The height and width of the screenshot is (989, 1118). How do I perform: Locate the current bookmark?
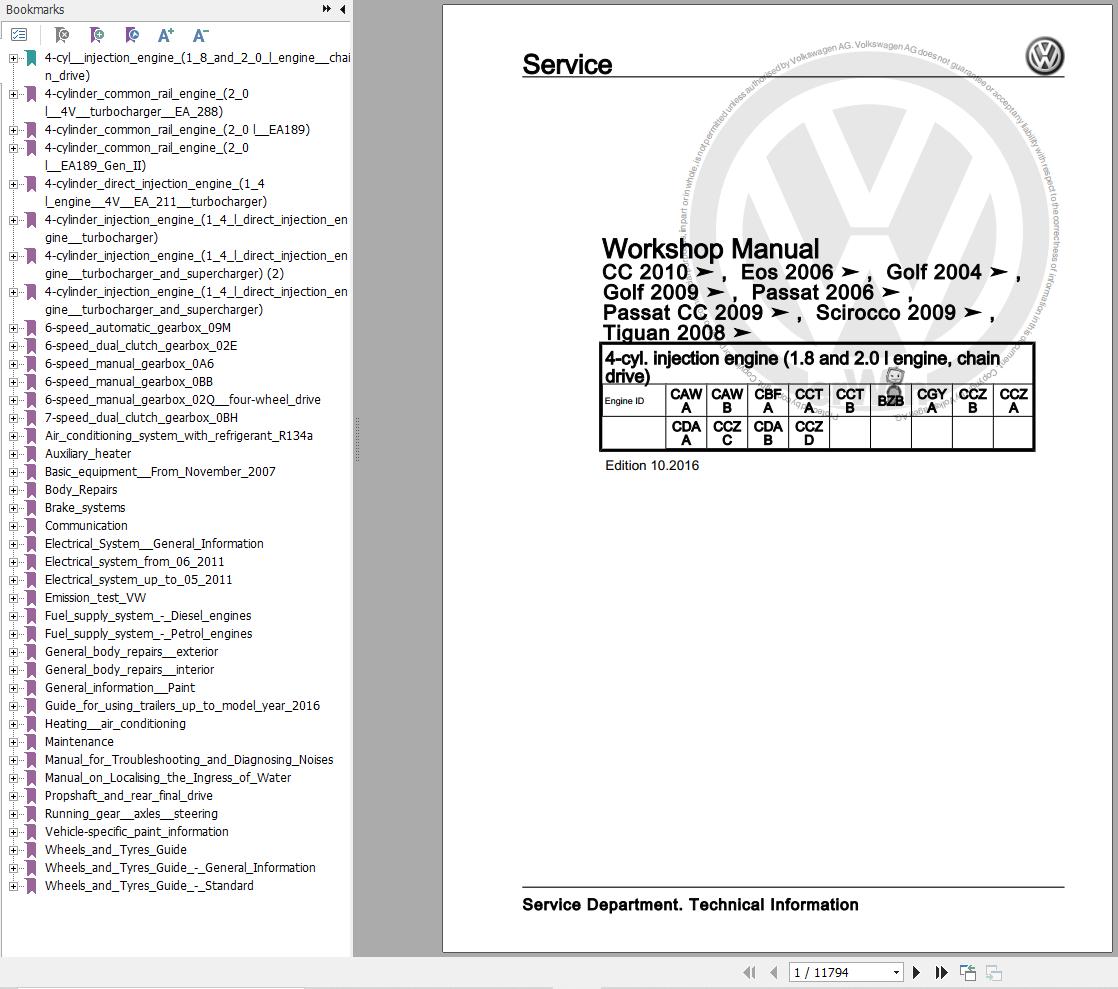coord(132,34)
